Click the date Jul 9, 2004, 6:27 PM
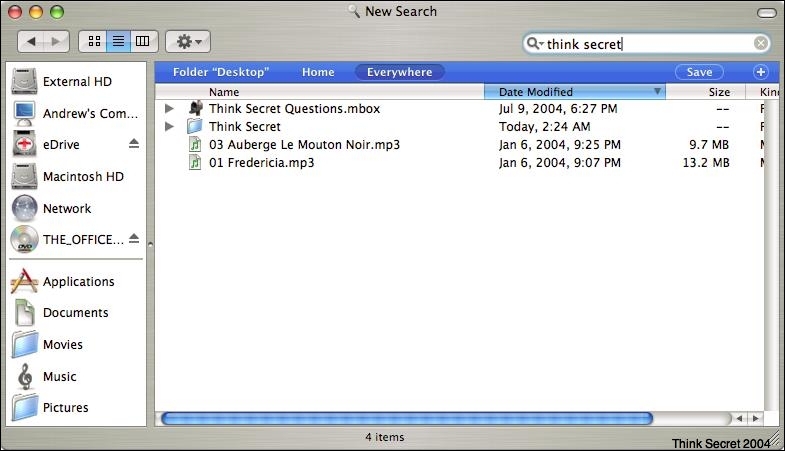785x451 pixels. pos(558,109)
